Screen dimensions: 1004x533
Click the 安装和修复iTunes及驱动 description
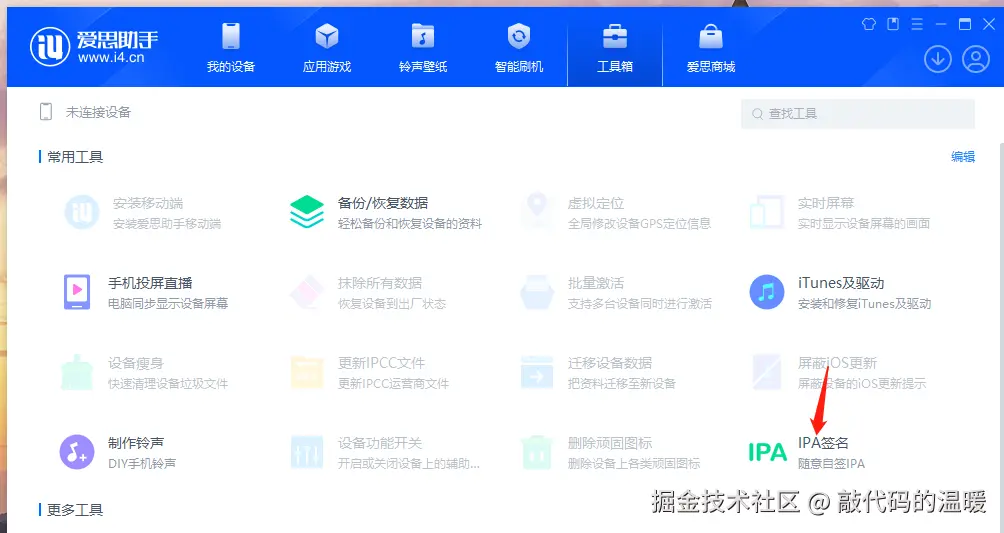coord(864,303)
